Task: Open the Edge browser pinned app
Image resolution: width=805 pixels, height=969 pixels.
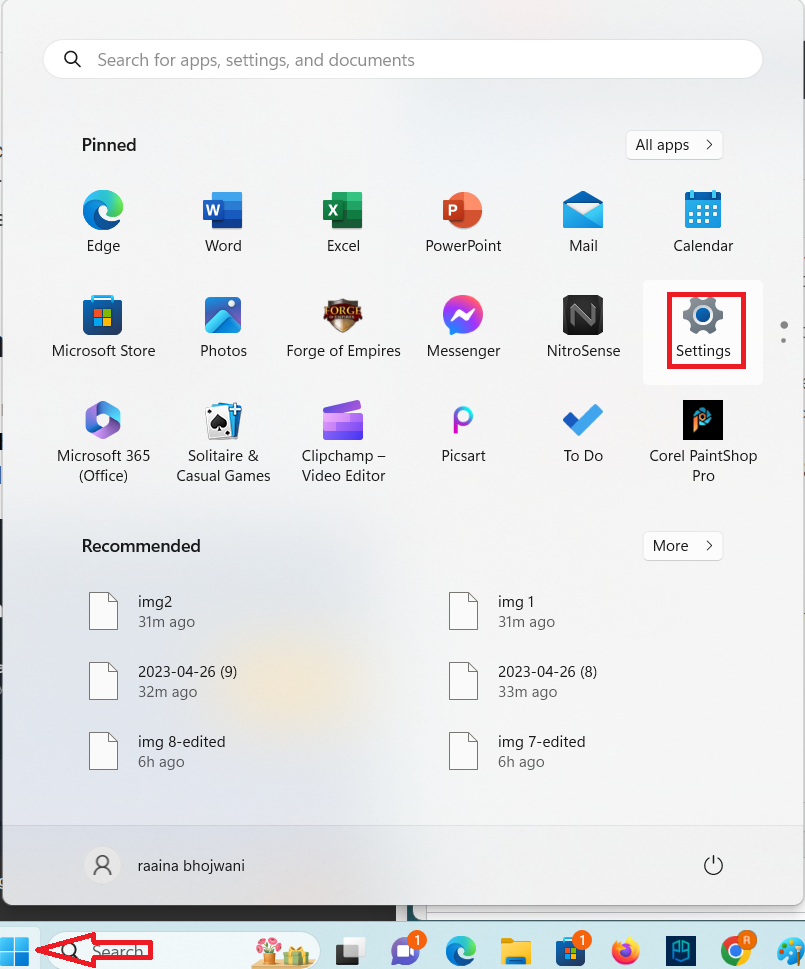Action: tap(103, 222)
